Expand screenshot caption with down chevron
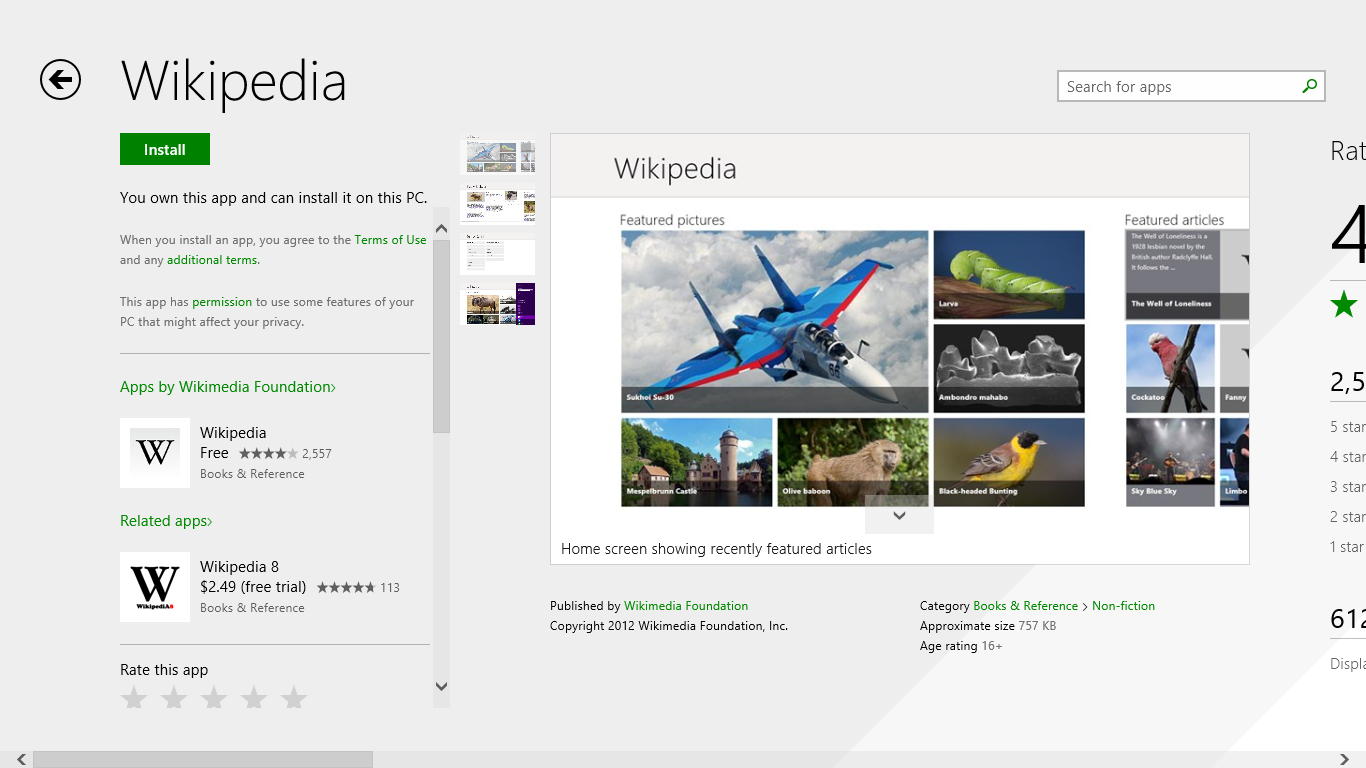Screen dimensions: 1366x768 899,515
